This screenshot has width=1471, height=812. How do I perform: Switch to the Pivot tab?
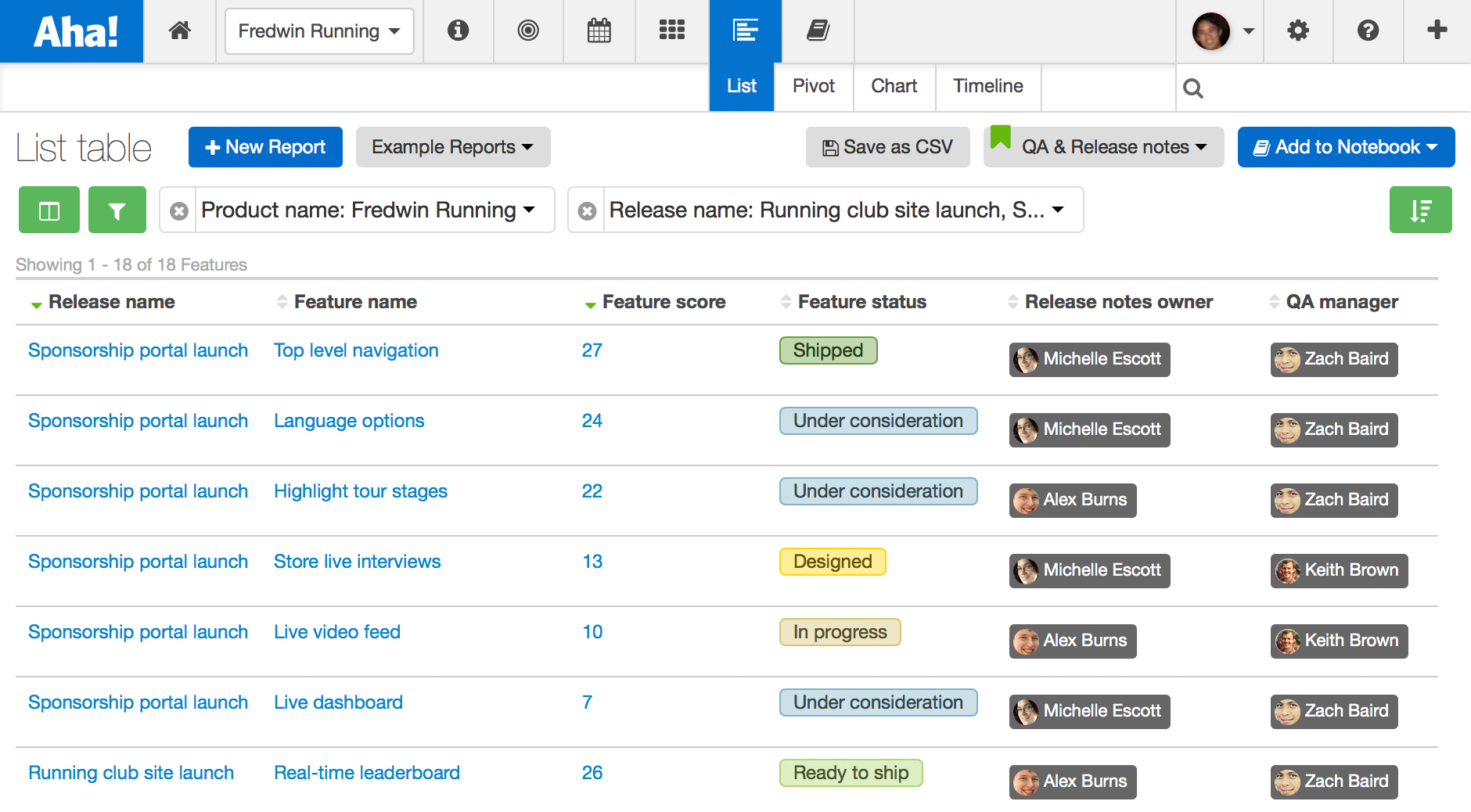[814, 86]
